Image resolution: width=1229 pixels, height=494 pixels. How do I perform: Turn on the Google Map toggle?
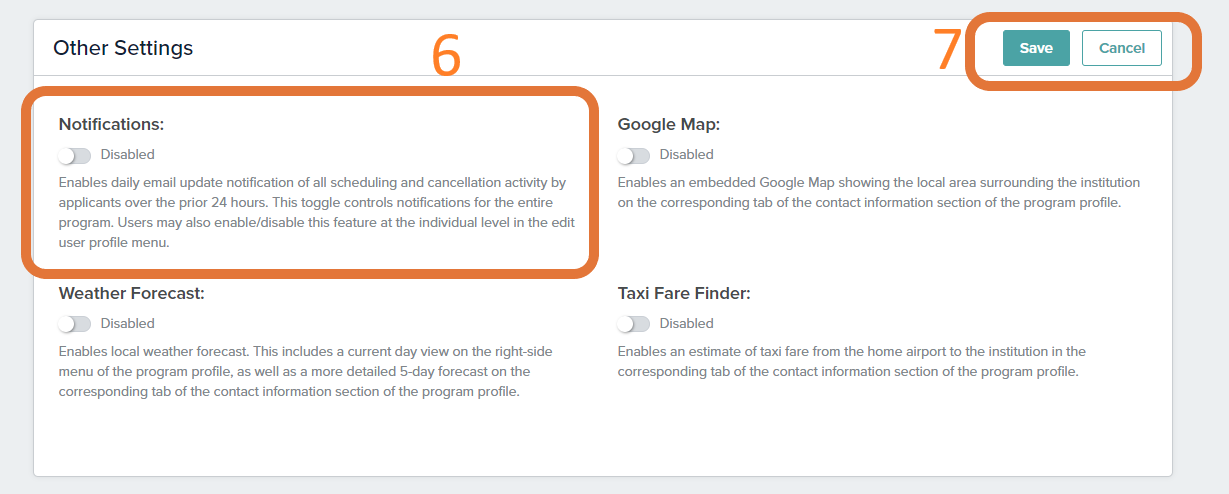coord(633,155)
